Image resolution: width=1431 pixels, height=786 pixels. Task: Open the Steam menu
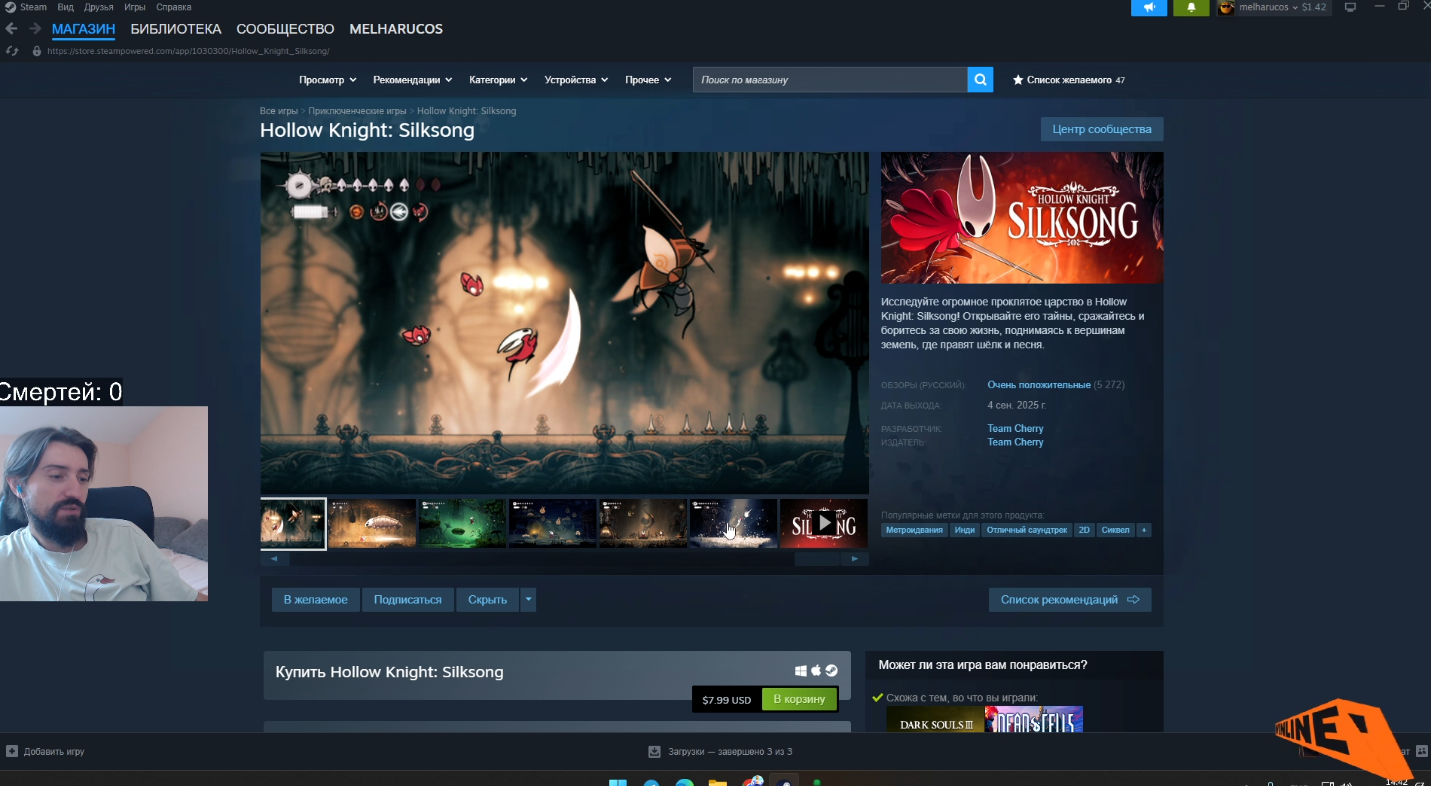(x=33, y=7)
